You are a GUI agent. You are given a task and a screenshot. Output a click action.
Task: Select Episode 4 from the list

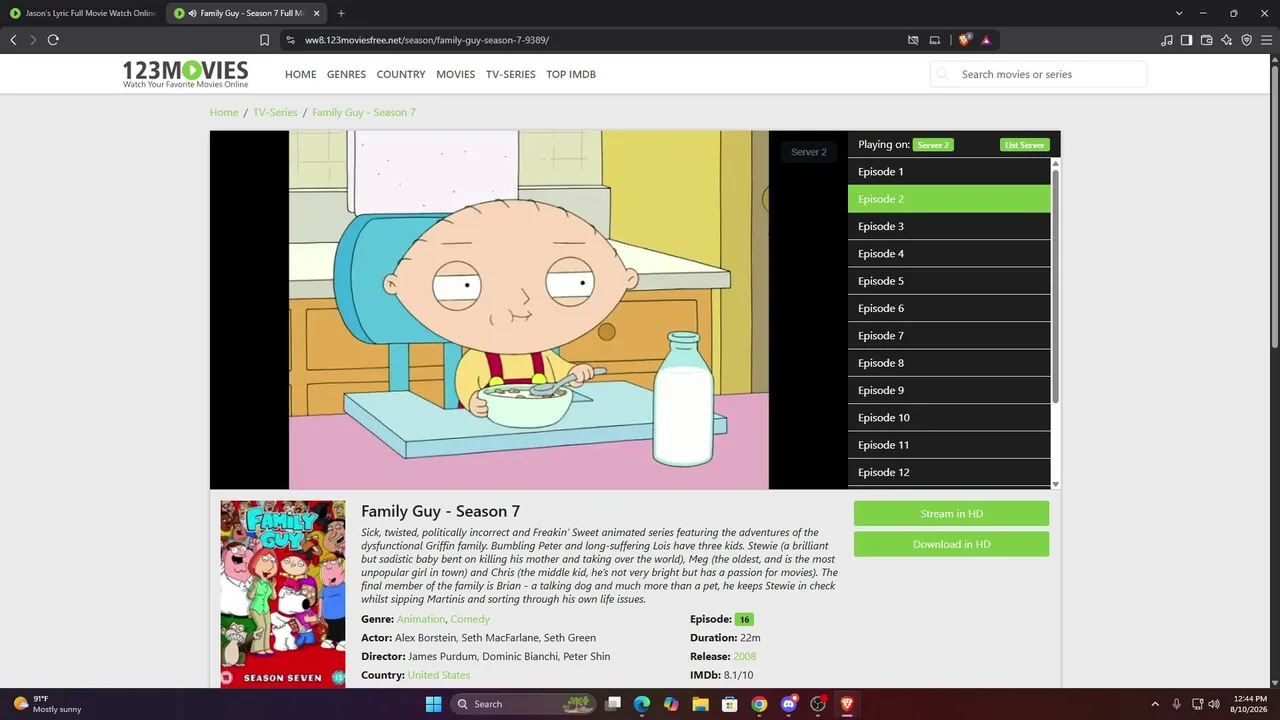coord(949,254)
